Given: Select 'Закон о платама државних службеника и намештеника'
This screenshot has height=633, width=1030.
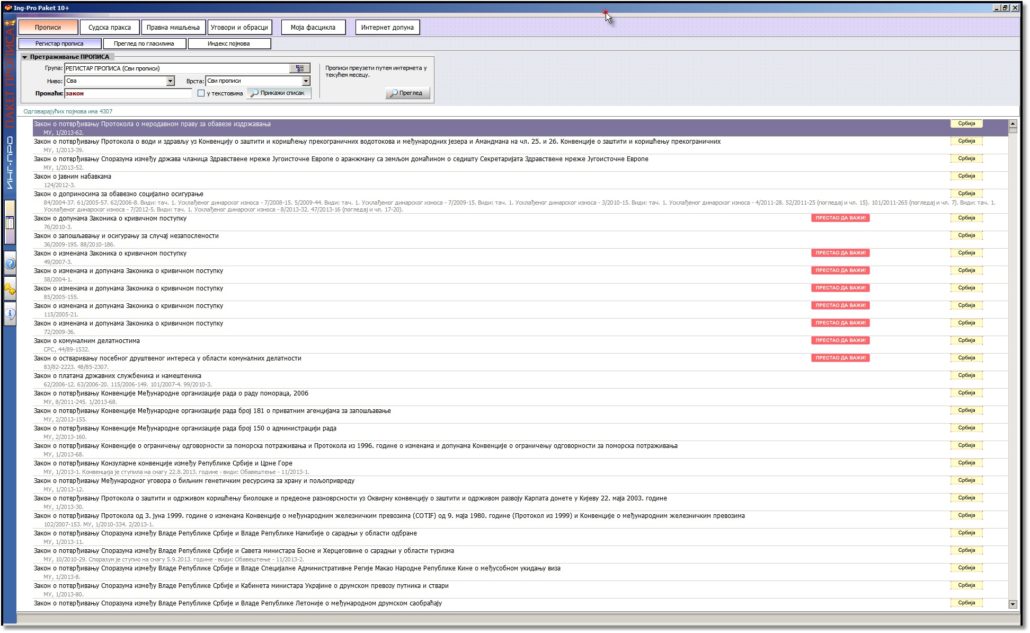Looking at the screenshot, I should [x=520, y=380].
